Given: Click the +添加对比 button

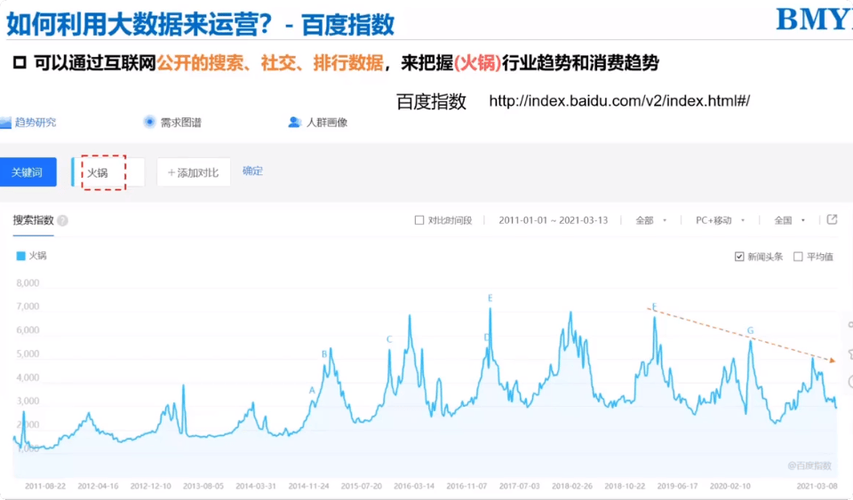Looking at the screenshot, I should [x=194, y=172].
